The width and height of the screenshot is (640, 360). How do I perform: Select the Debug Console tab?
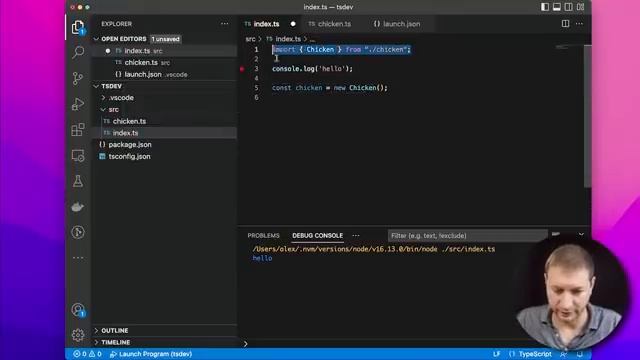click(x=318, y=236)
